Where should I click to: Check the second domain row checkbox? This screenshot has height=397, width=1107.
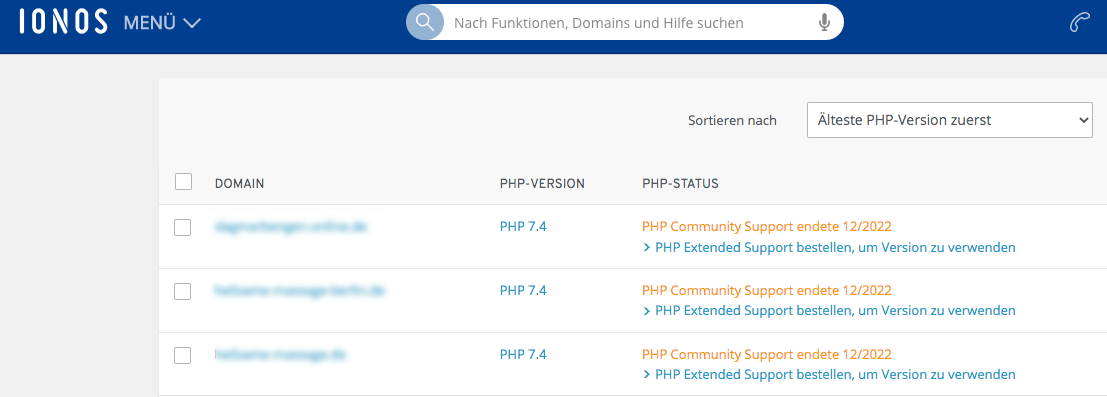coord(183,291)
